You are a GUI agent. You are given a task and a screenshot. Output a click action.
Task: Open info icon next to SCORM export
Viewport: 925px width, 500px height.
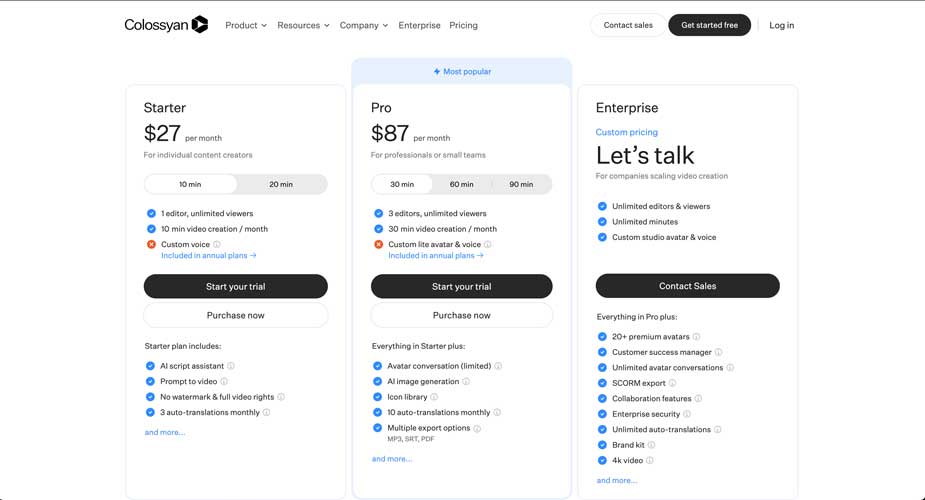click(672, 383)
